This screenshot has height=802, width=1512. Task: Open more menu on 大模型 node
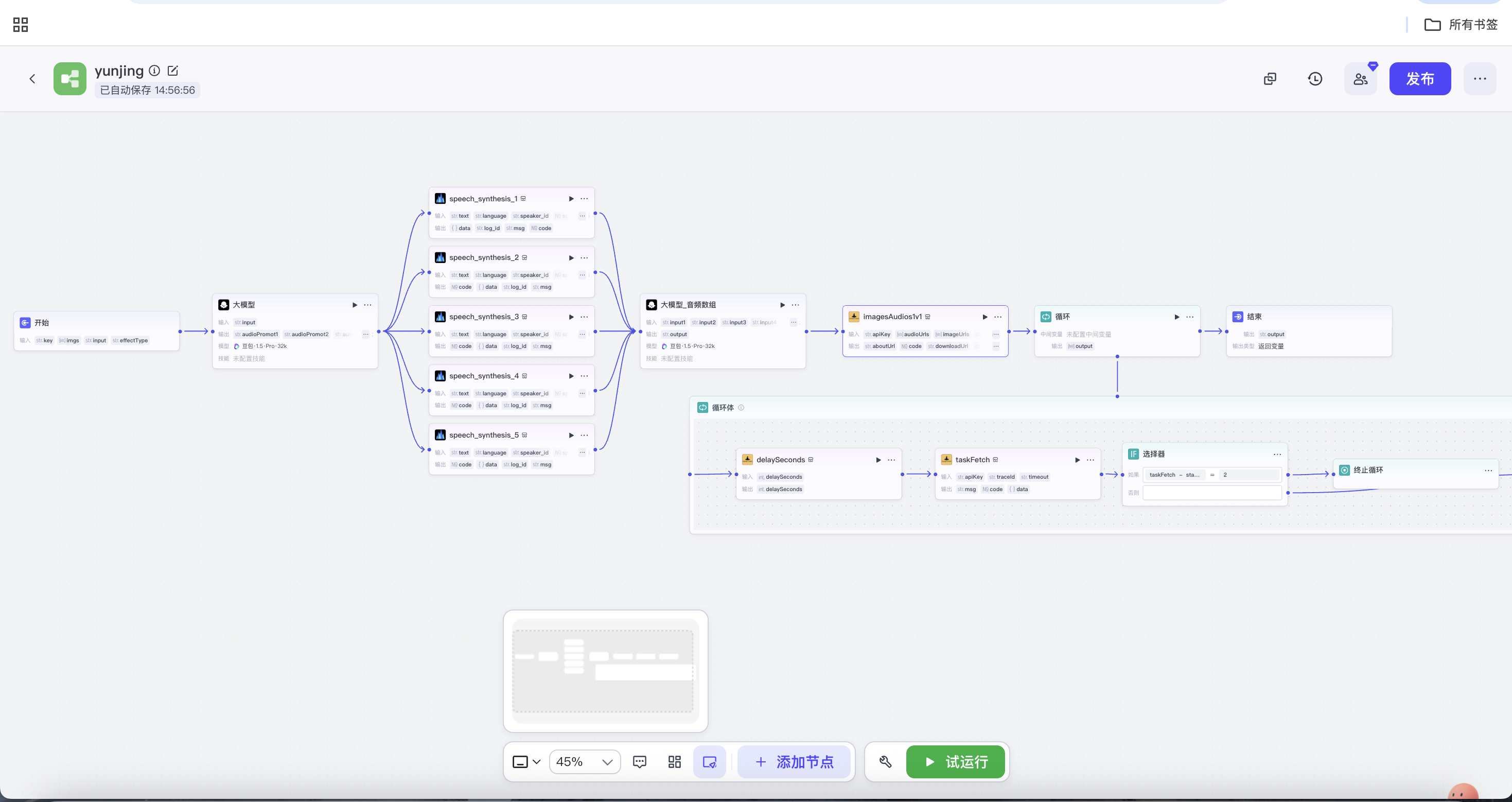pos(367,305)
